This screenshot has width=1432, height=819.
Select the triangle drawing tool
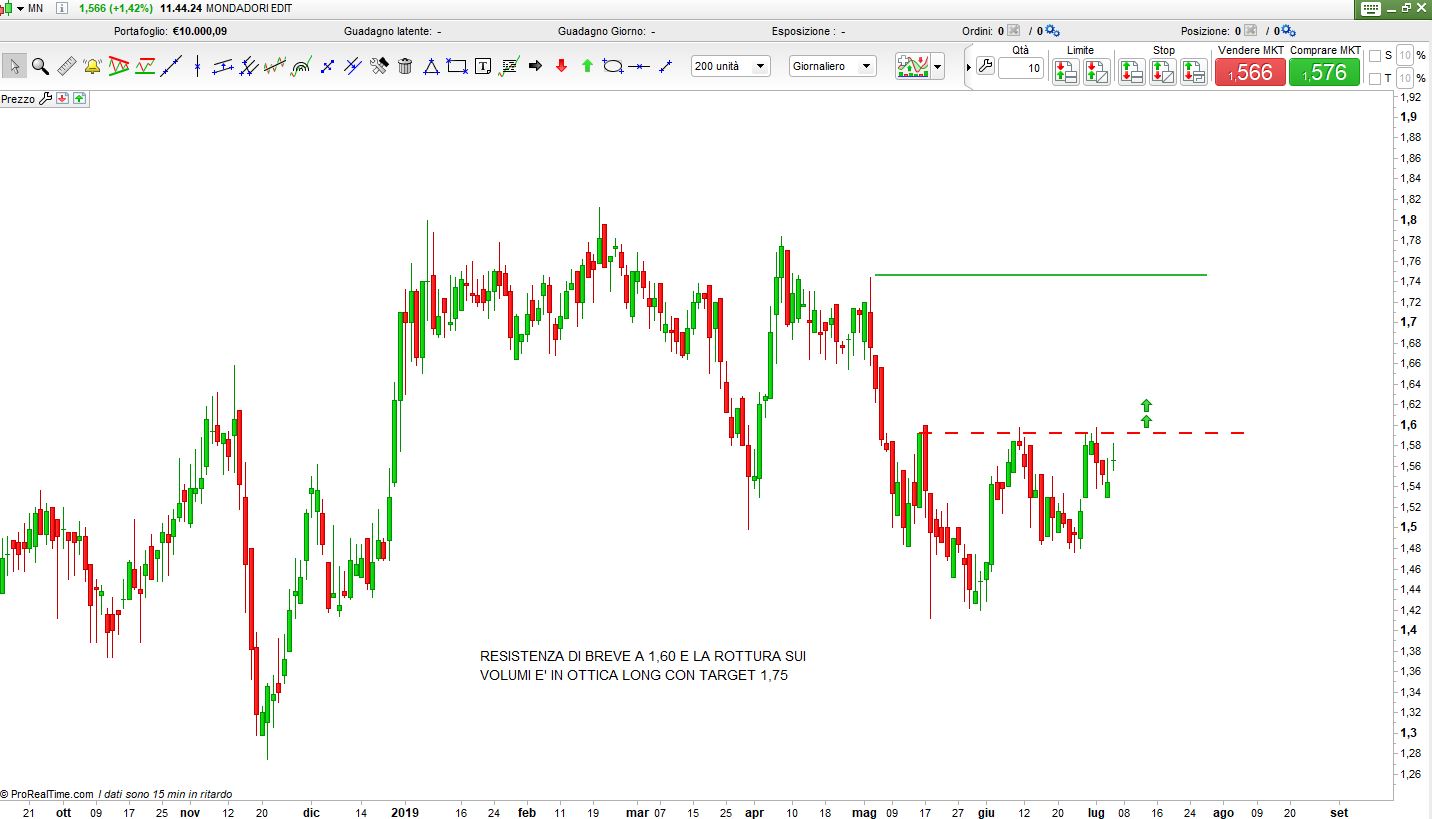[x=431, y=67]
